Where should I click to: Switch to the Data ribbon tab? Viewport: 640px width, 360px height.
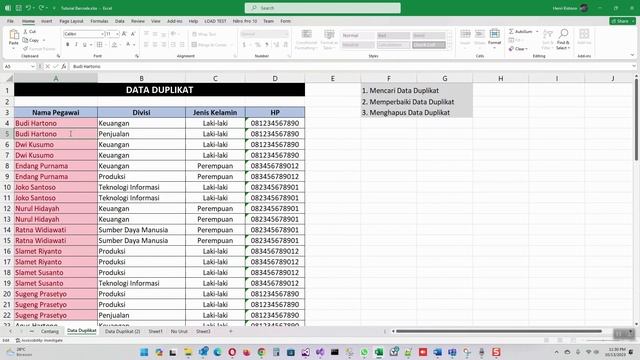[x=120, y=21]
